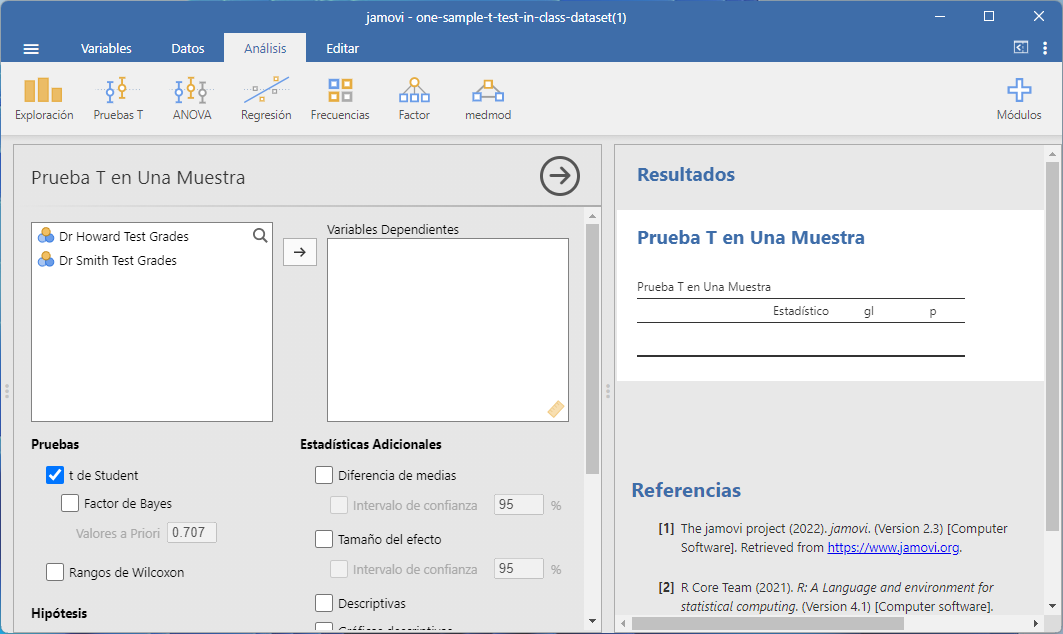Screen dimensions: 1063x634
Task: Open the Frecuencias analysis menu
Action: 340,99
